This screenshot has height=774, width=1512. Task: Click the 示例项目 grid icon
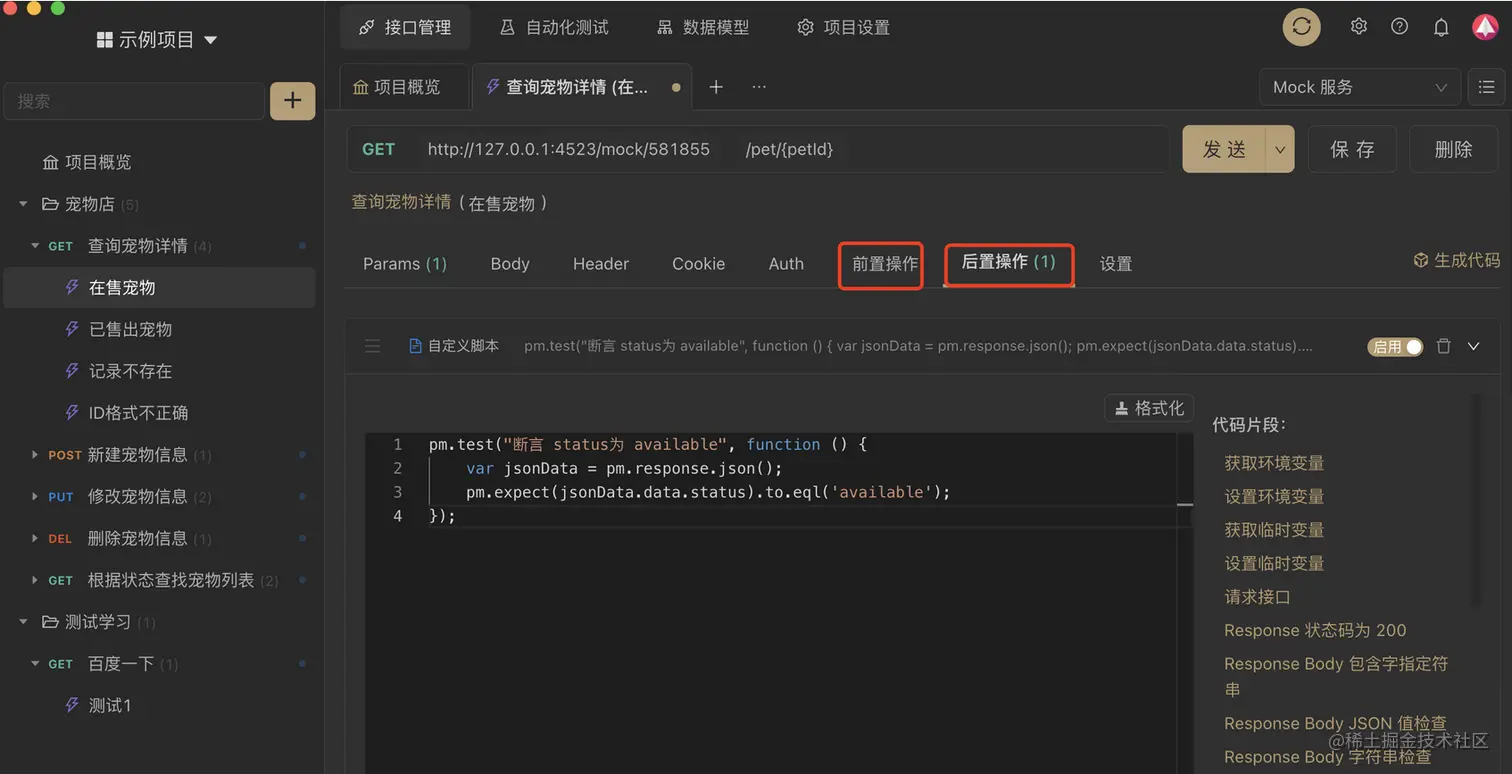click(x=104, y=40)
